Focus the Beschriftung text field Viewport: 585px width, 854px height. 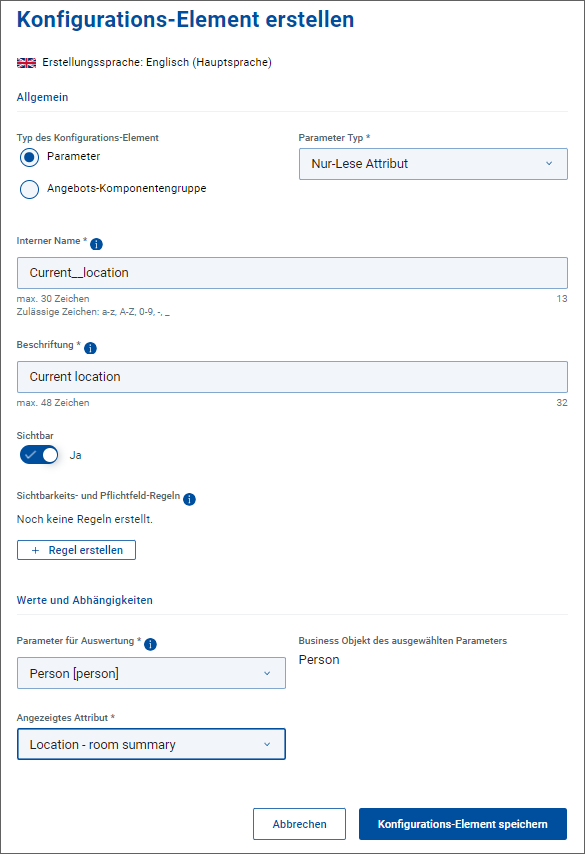(292, 377)
